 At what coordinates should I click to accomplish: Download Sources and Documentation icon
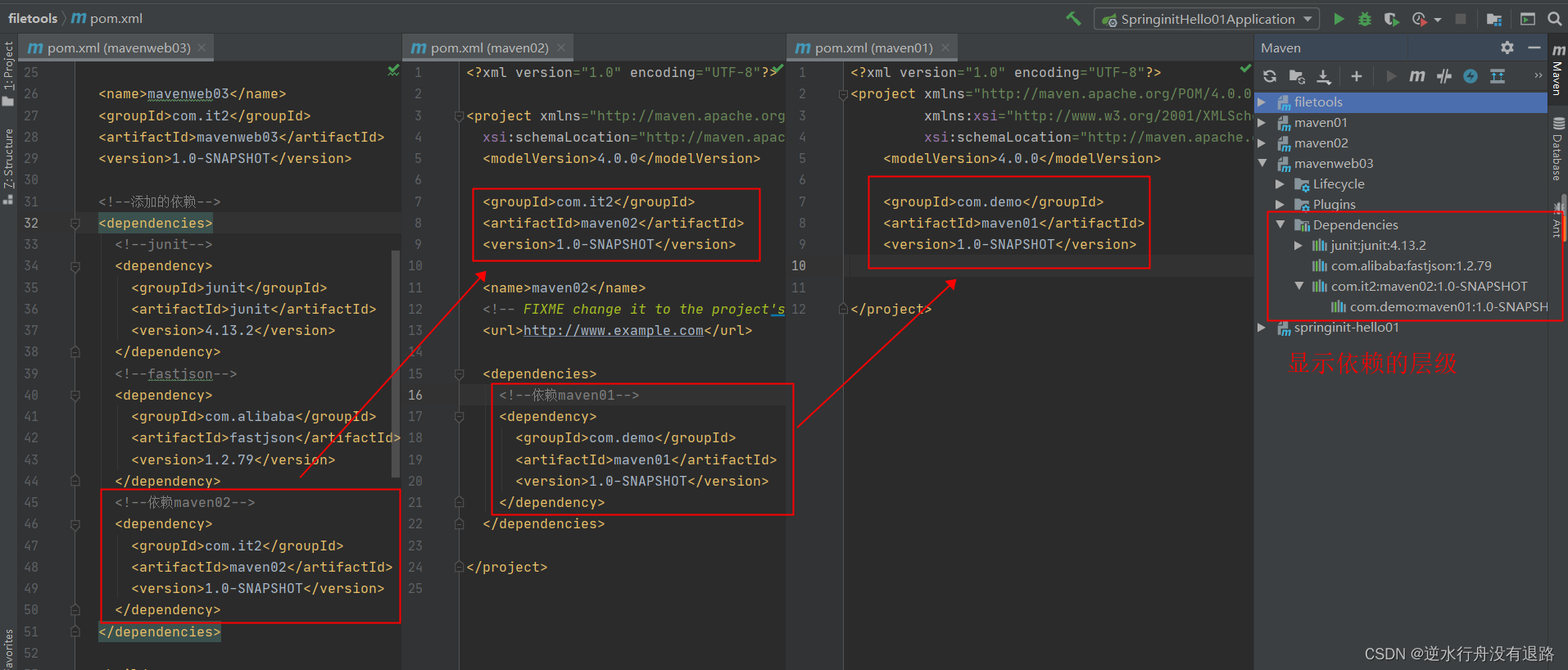point(1324,76)
